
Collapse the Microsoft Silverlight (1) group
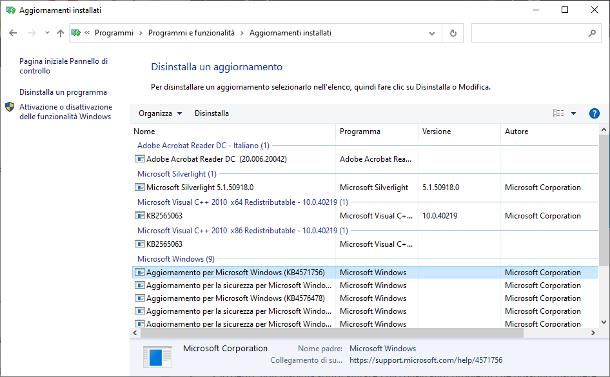(177, 174)
